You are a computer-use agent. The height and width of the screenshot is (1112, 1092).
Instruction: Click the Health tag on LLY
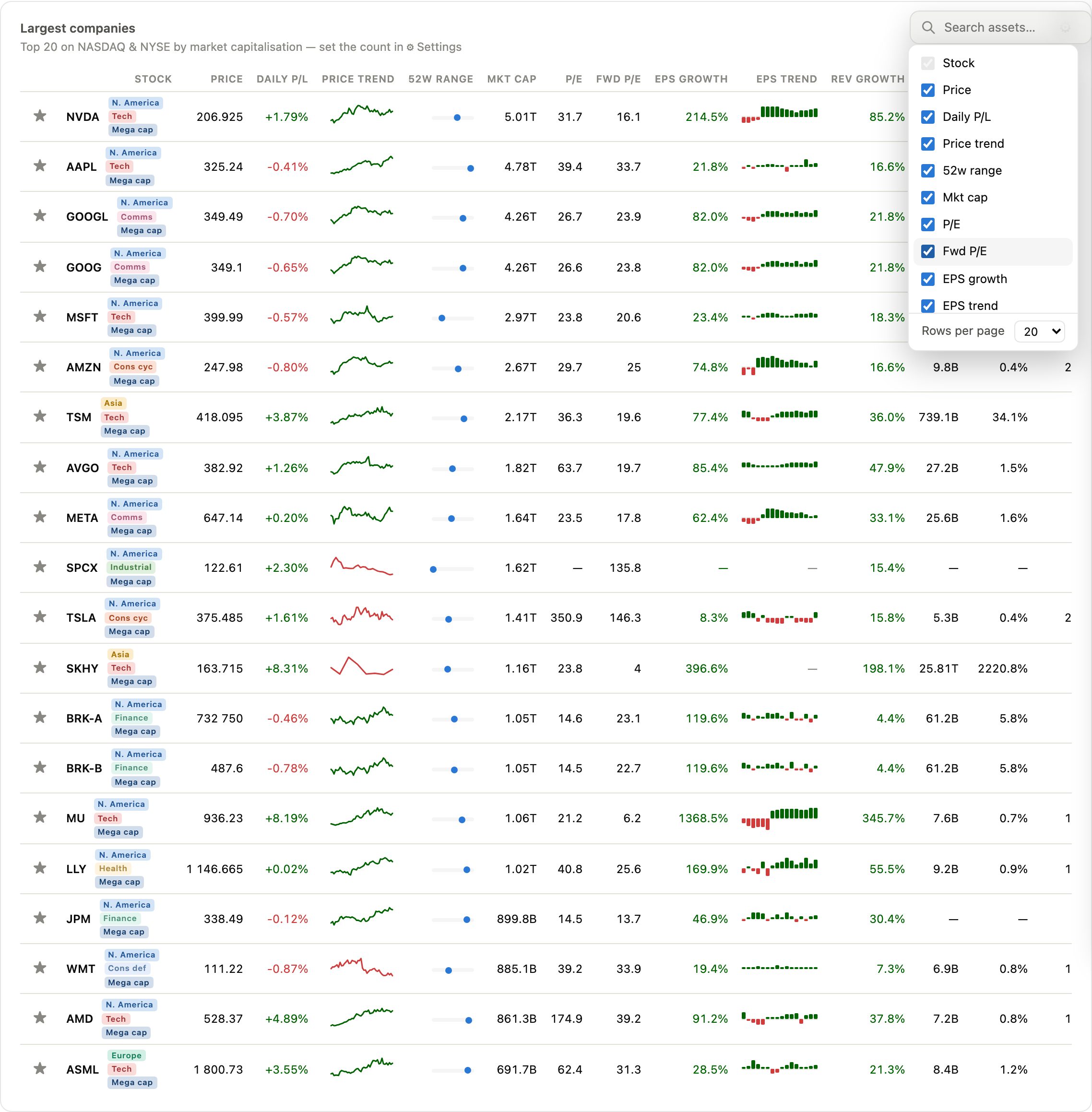tap(113, 868)
